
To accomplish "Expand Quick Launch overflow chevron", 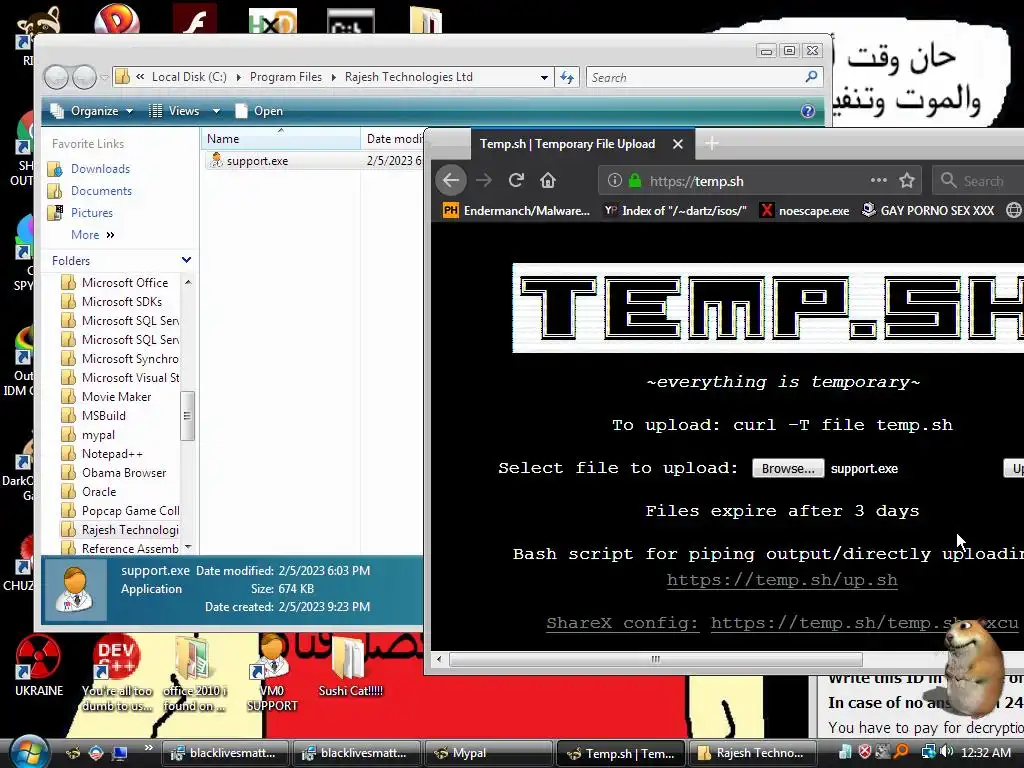I will point(148,748).
